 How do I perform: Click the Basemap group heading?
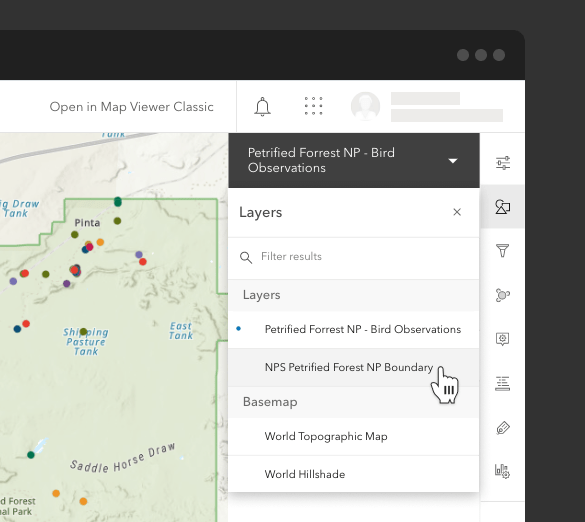click(270, 402)
